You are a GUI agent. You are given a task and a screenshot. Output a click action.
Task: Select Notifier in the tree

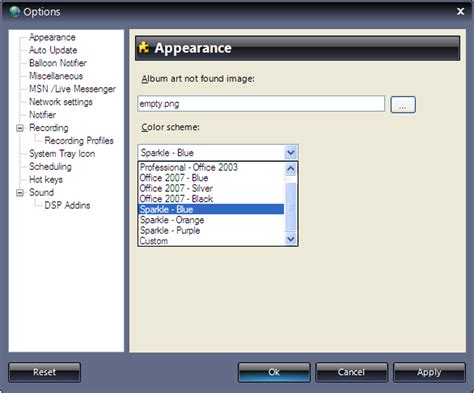pyautogui.click(x=42, y=115)
